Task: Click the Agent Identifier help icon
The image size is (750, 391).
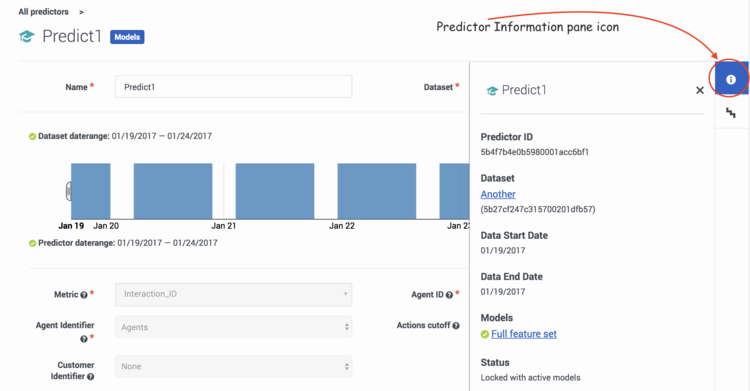Action: point(84,339)
